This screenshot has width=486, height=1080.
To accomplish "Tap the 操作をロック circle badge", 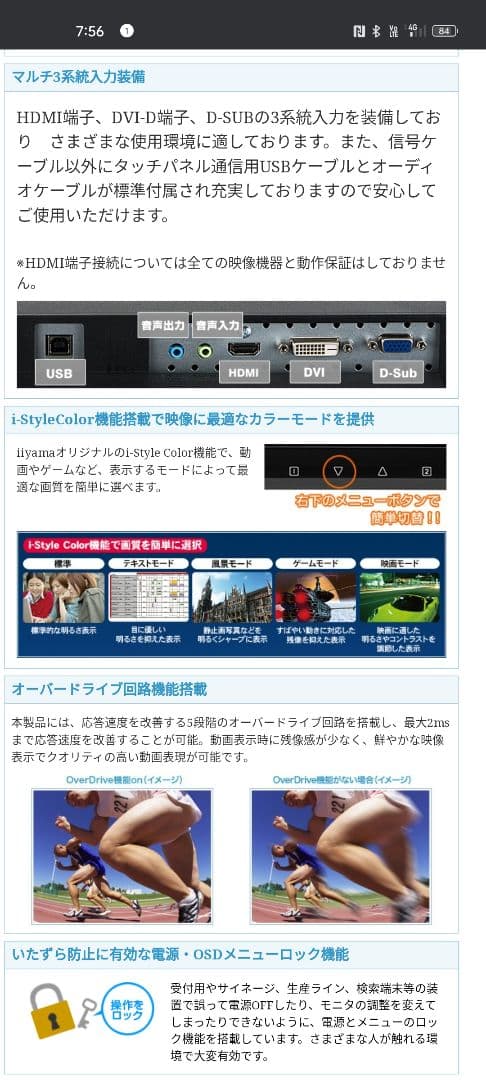I will (x=128, y=1010).
